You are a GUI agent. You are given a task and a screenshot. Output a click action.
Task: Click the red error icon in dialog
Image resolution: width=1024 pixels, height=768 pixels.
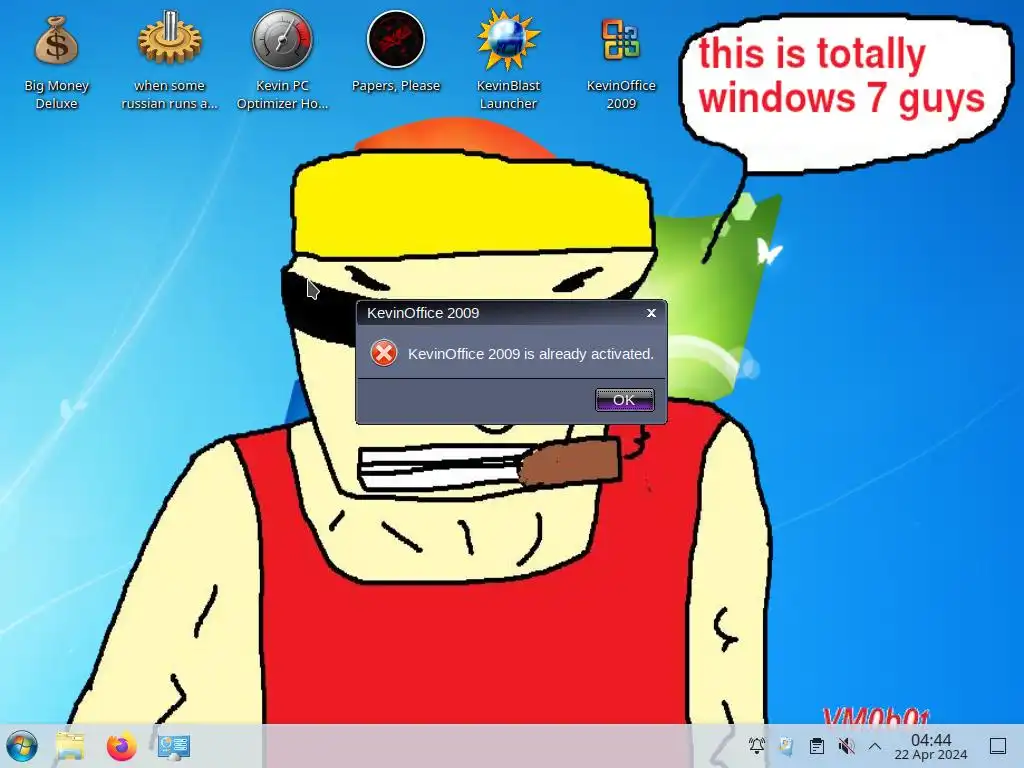[x=384, y=353]
